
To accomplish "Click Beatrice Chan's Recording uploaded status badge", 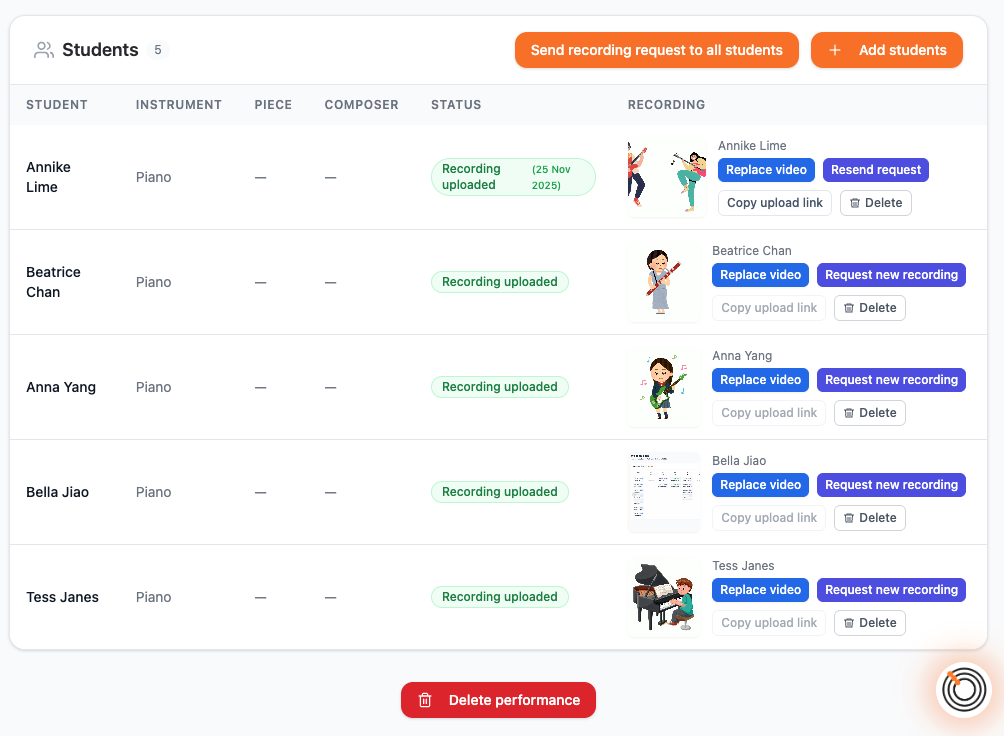I will (x=499, y=282).
